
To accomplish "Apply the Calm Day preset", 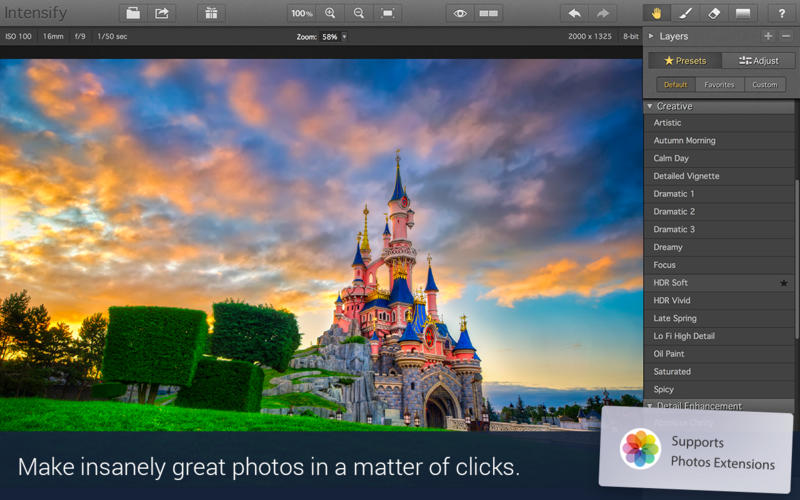I will (719, 158).
